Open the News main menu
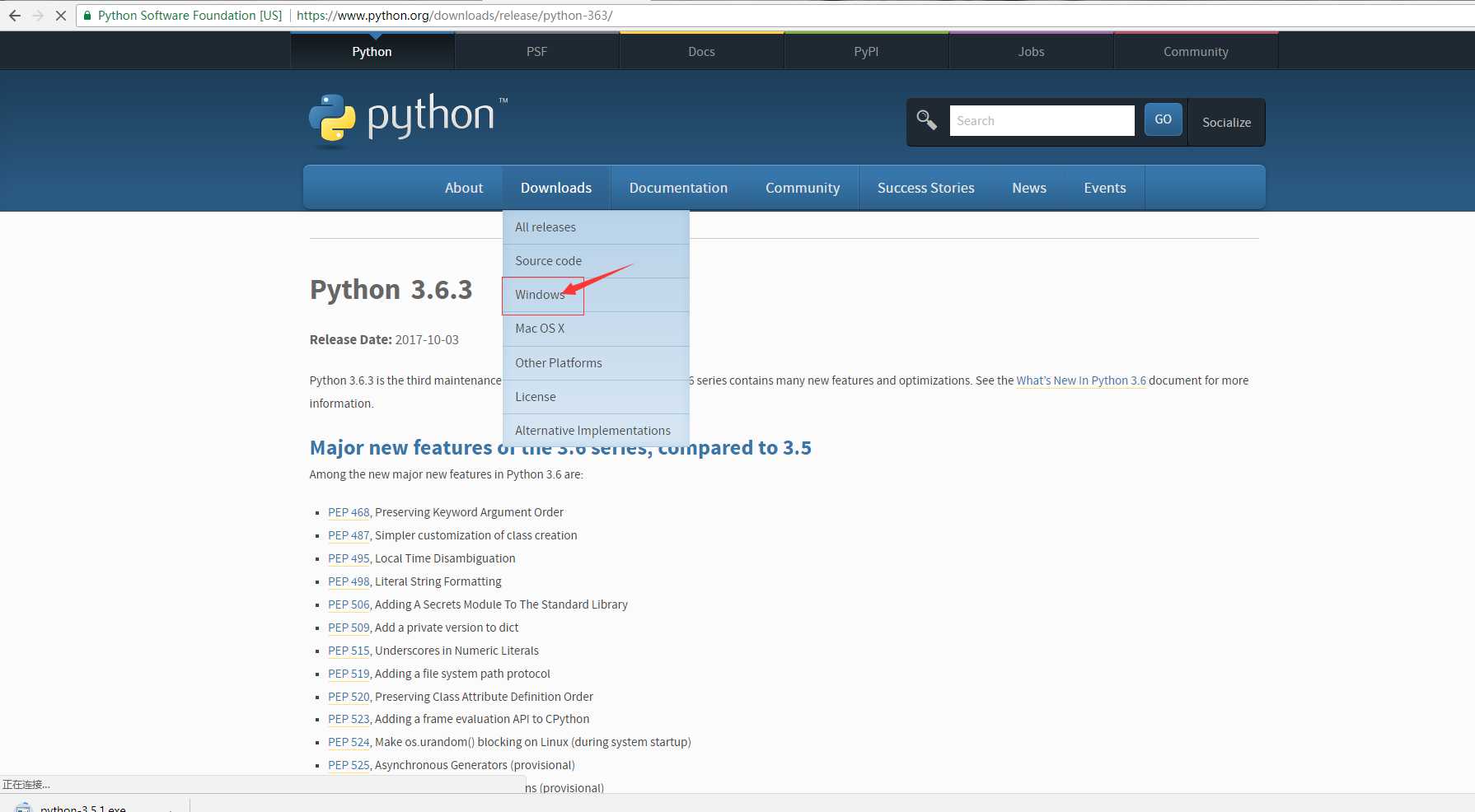Screen dimensions: 1475x812 (x=1029, y=188)
